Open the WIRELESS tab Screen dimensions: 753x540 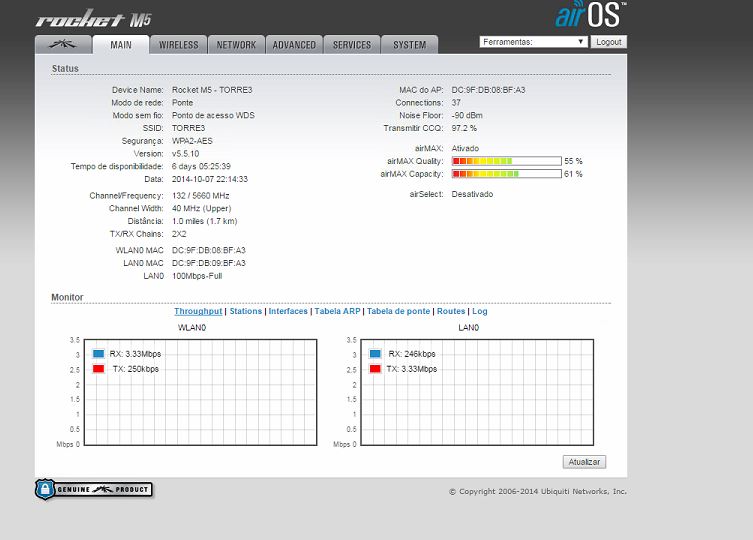(179, 45)
